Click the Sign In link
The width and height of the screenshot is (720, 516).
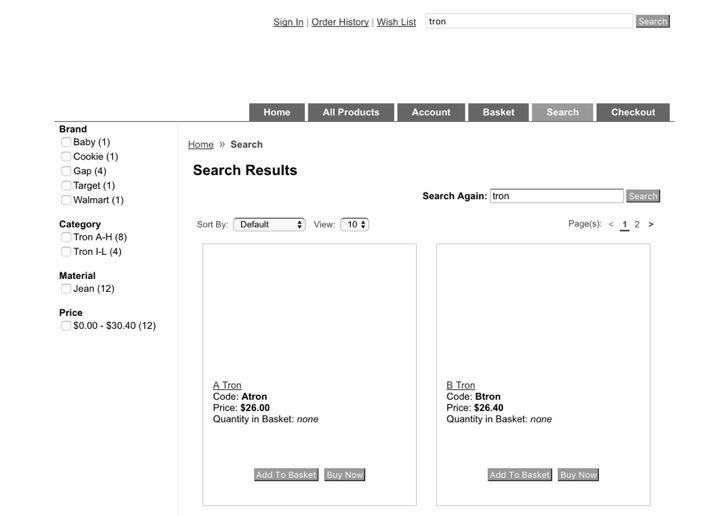point(288,22)
